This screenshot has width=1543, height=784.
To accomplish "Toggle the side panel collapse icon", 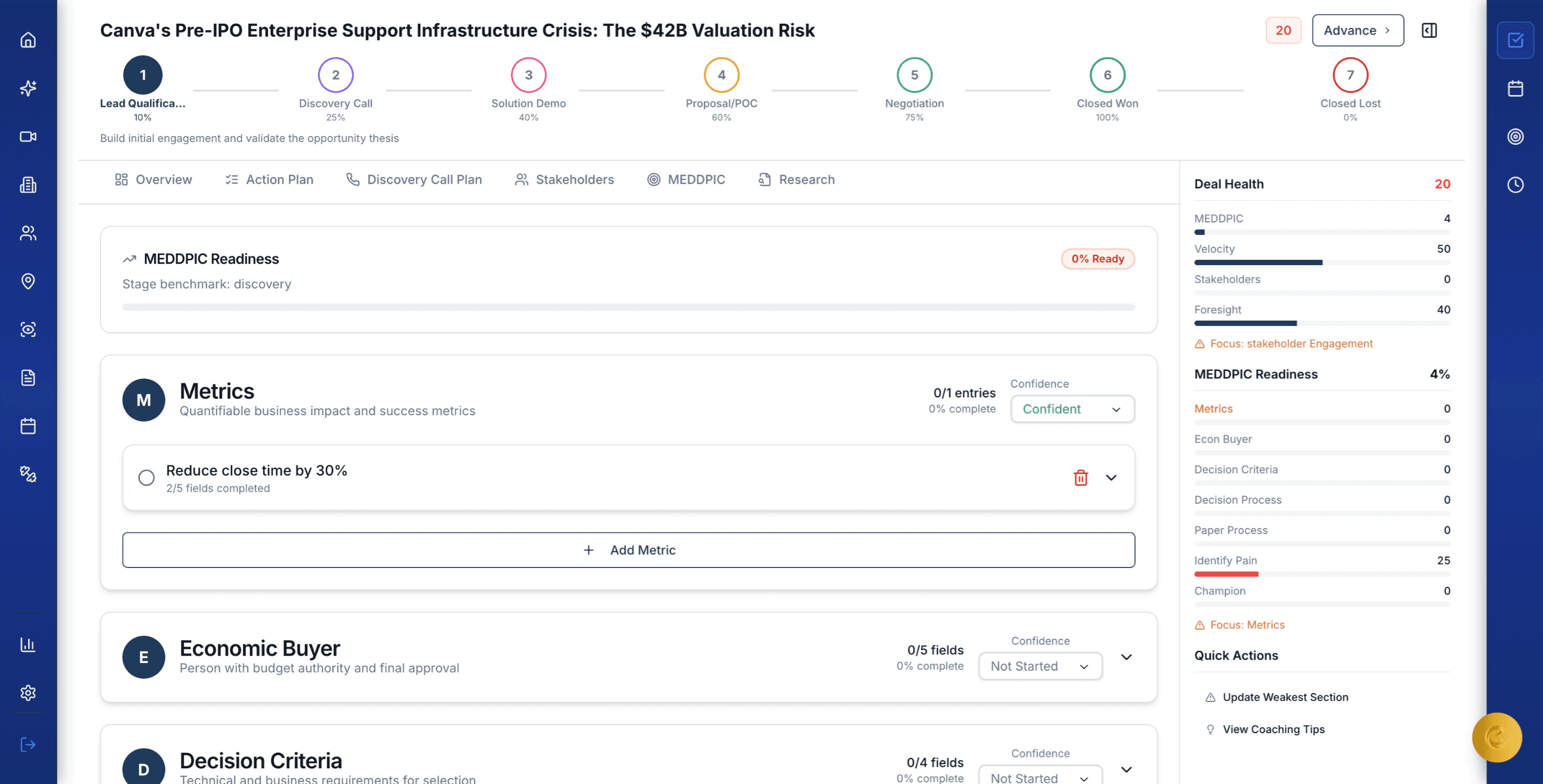I will pos(1429,31).
